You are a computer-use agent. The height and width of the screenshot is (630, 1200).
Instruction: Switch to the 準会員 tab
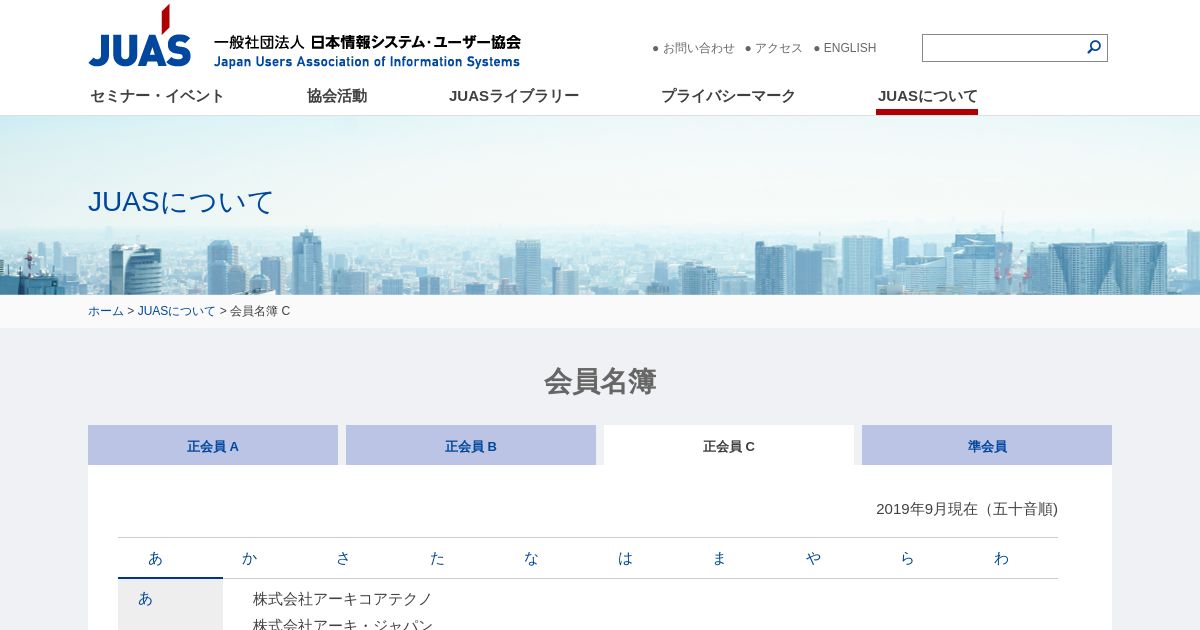pyautogui.click(x=987, y=445)
